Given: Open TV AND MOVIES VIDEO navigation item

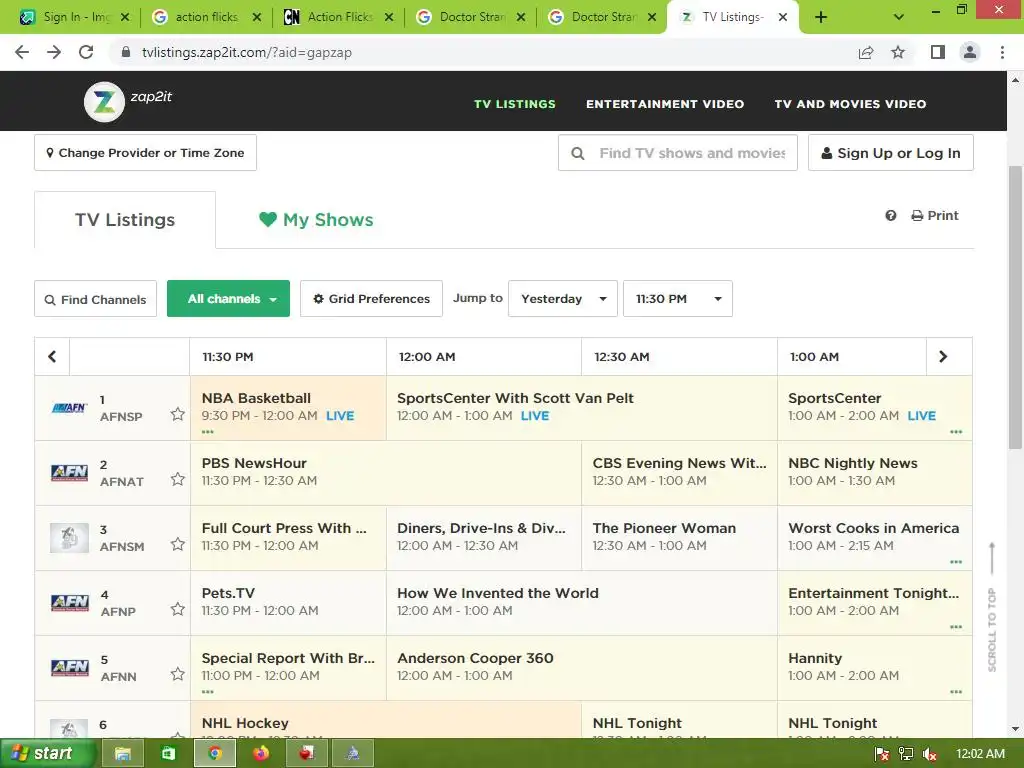Looking at the screenshot, I should 850,104.
